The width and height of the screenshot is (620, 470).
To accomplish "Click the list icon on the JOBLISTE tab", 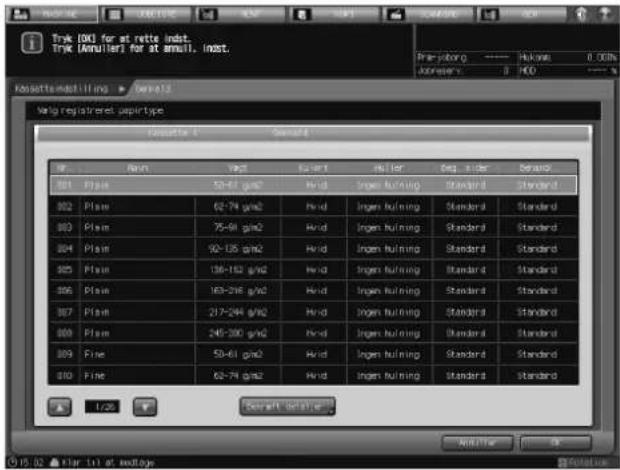I will [115, 15].
